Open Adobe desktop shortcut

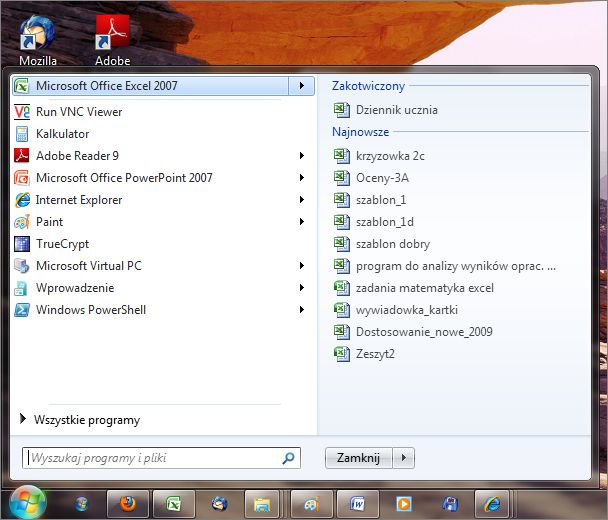(x=112, y=41)
